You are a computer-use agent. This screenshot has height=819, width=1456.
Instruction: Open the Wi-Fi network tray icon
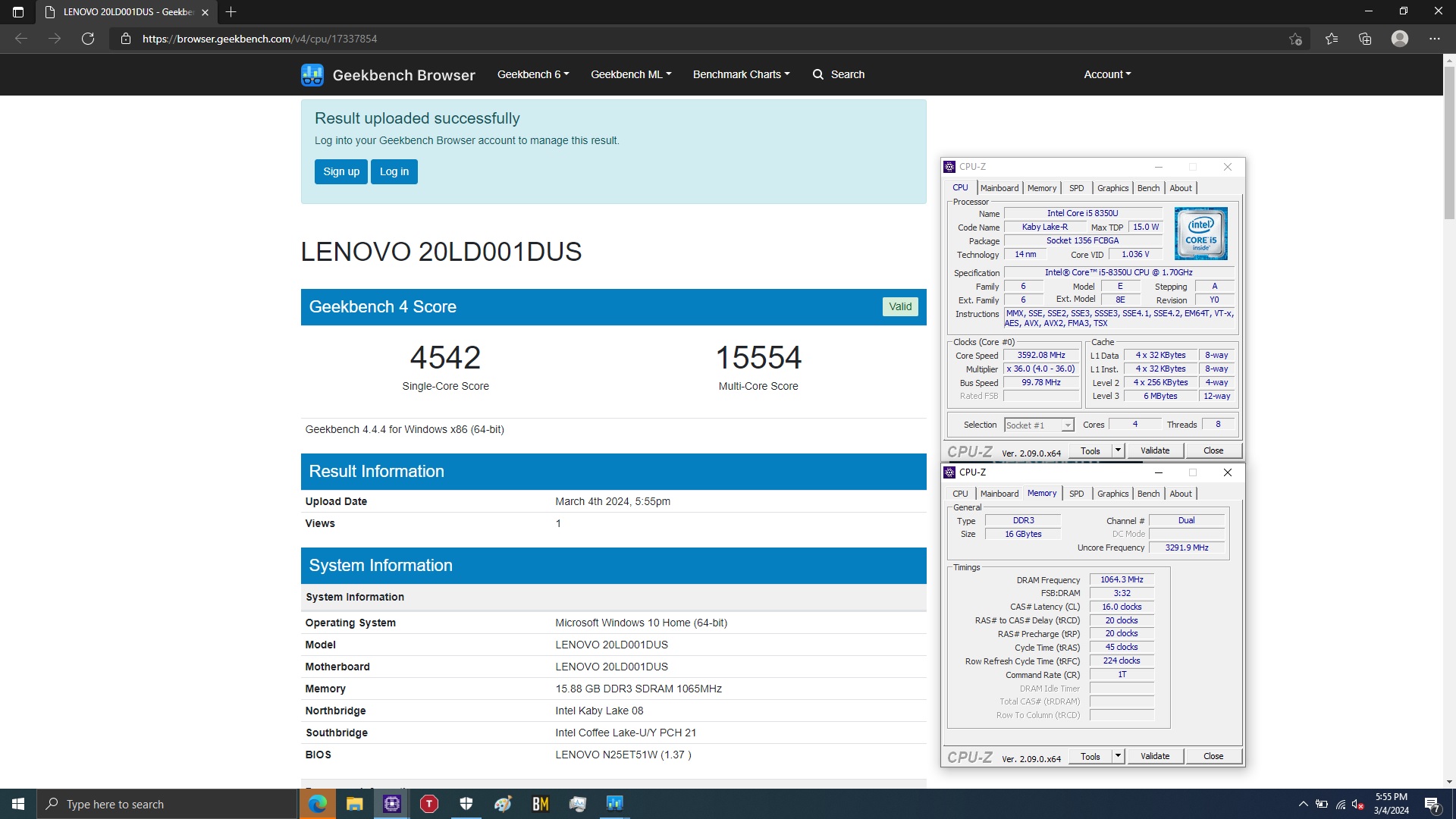point(1341,804)
